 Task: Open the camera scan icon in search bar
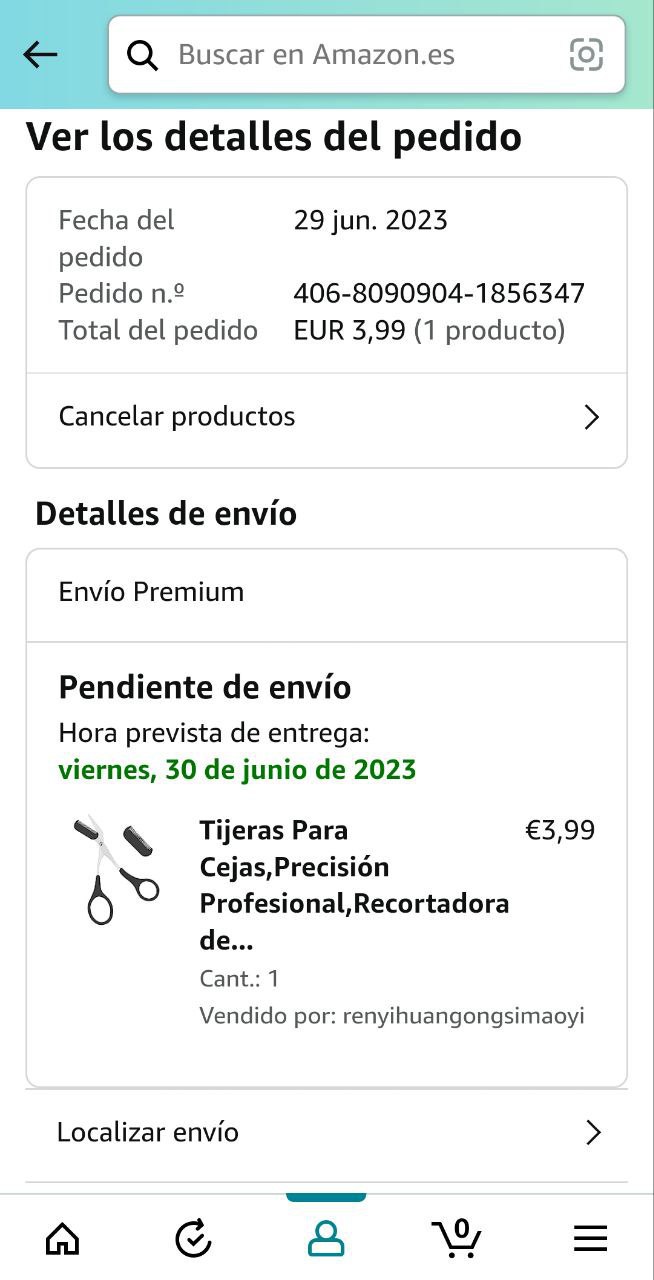click(586, 54)
